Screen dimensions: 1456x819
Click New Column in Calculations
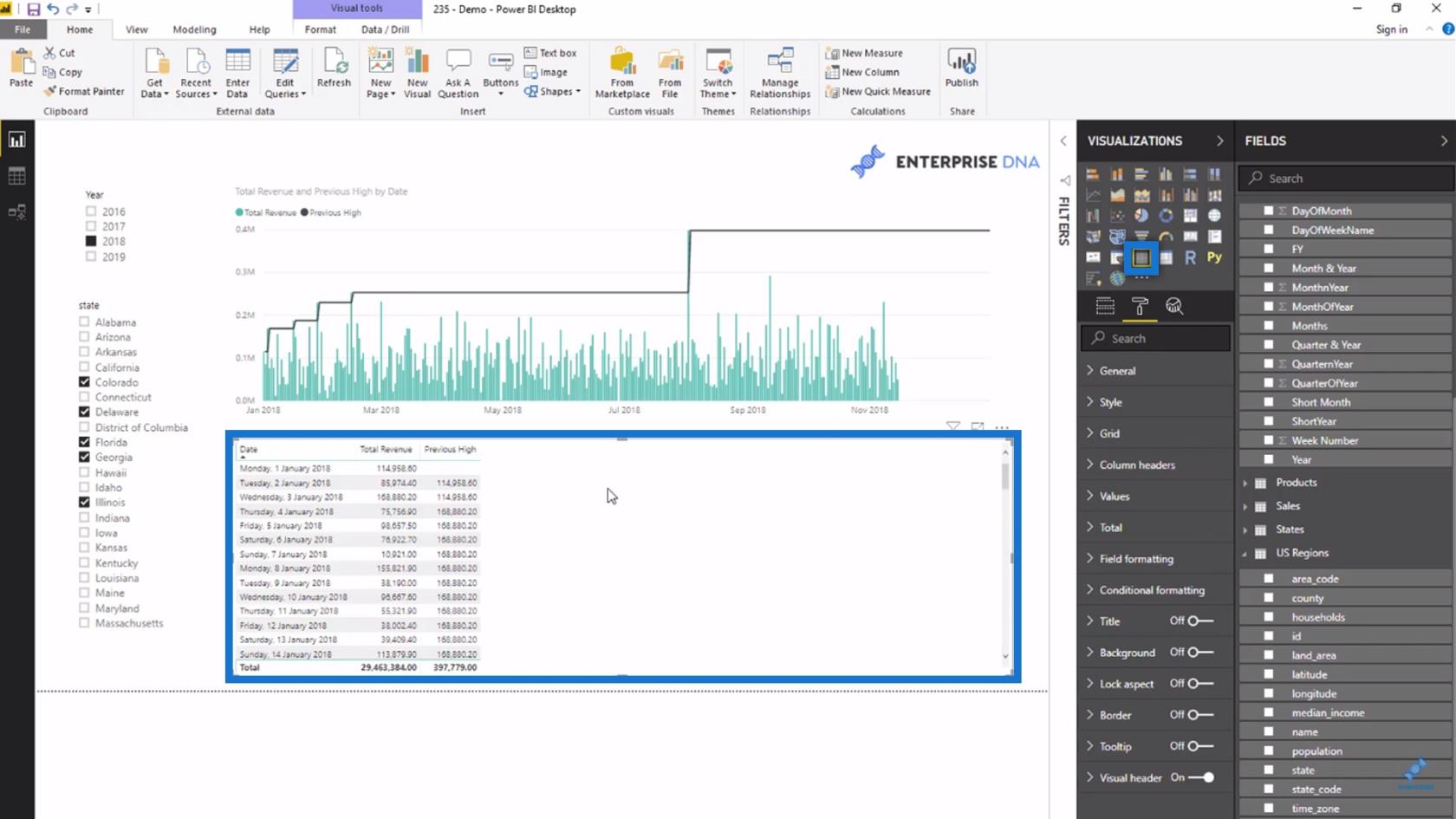(x=862, y=72)
